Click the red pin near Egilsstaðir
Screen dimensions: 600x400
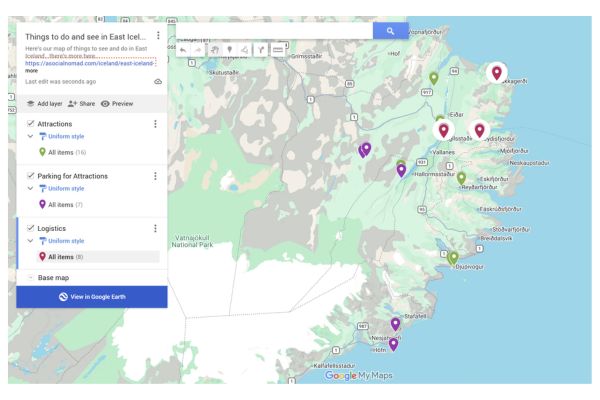point(443,130)
